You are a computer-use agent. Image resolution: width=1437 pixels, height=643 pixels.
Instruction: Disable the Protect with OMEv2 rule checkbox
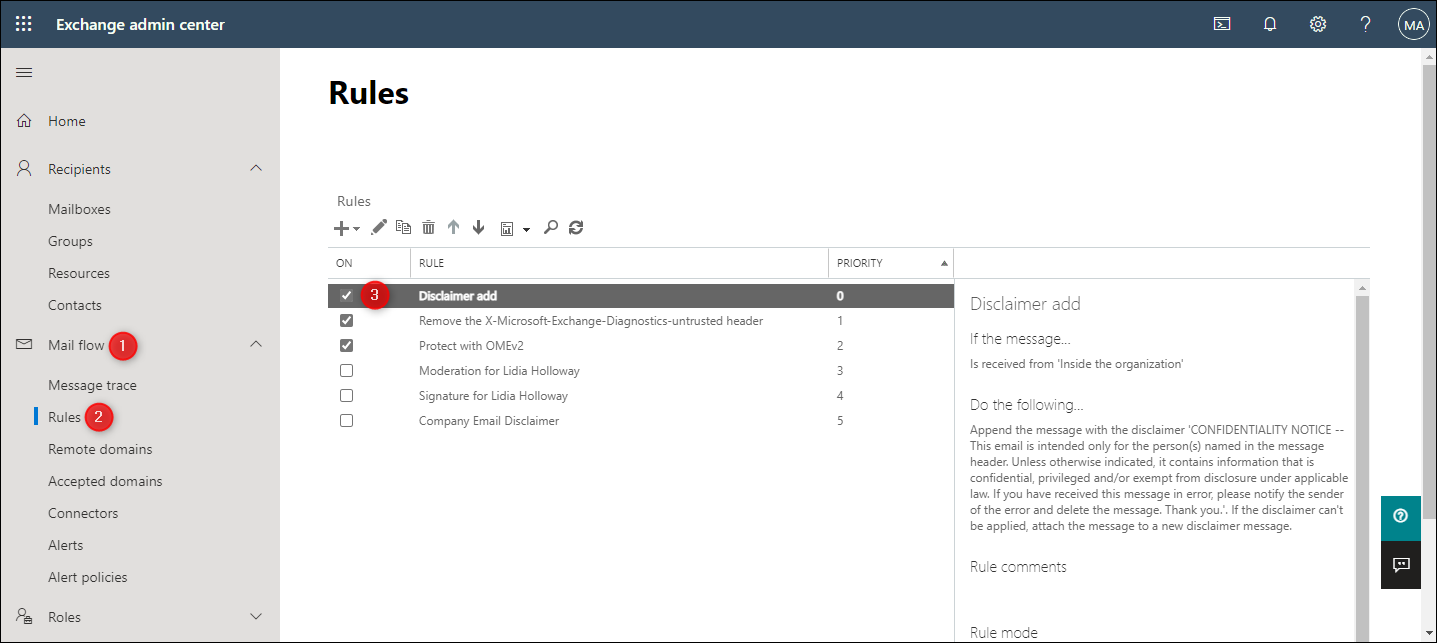346,346
